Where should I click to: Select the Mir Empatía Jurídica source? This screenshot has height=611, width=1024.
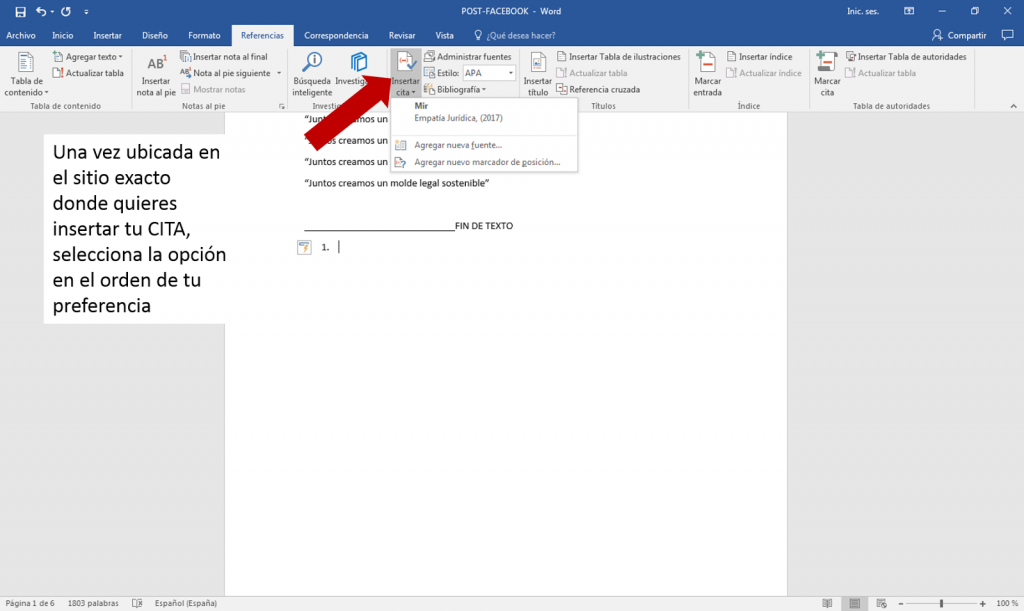484,112
